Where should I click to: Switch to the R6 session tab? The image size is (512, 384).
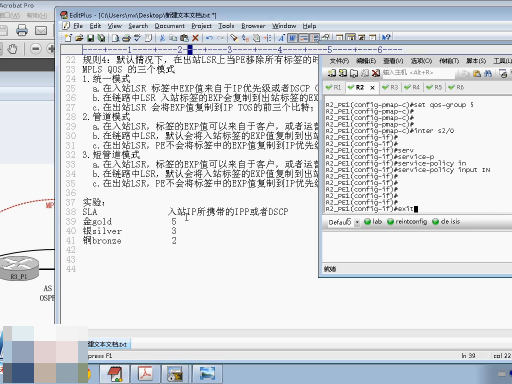tap(456, 87)
